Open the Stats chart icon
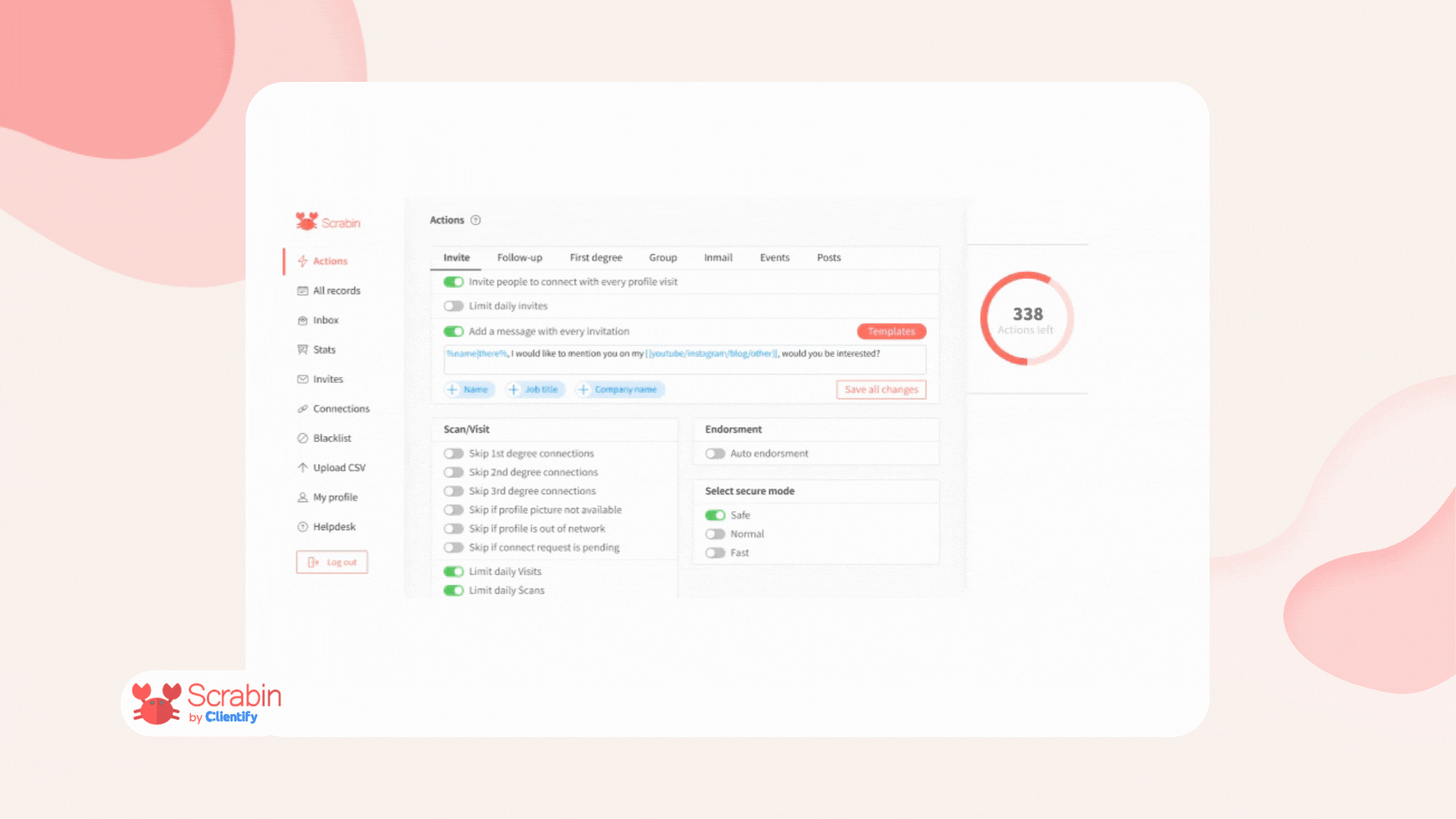1456x819 pixels. pyautogui.click(x=303, y=350)
